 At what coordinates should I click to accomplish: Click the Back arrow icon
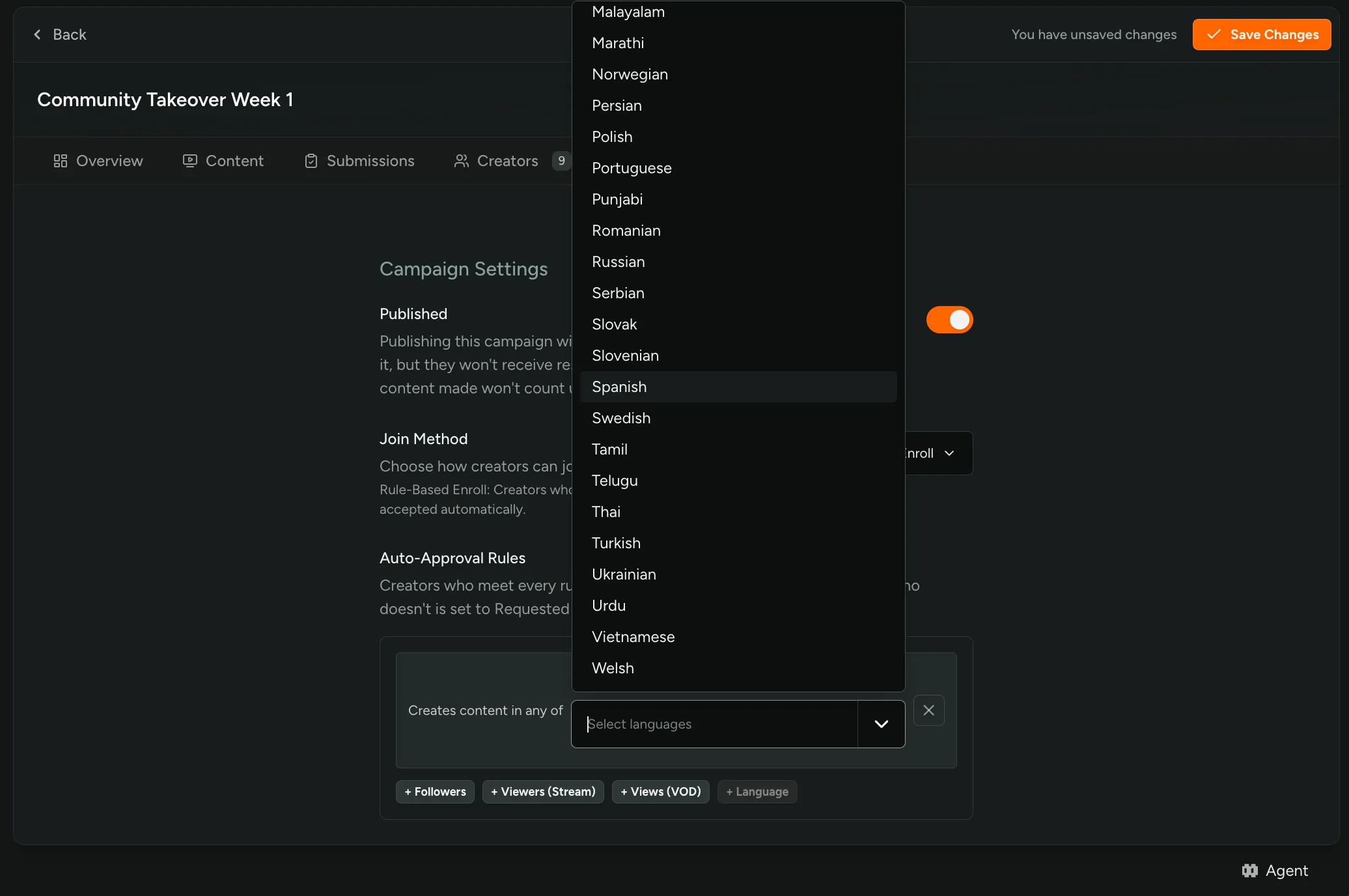(x=37, y=35)
